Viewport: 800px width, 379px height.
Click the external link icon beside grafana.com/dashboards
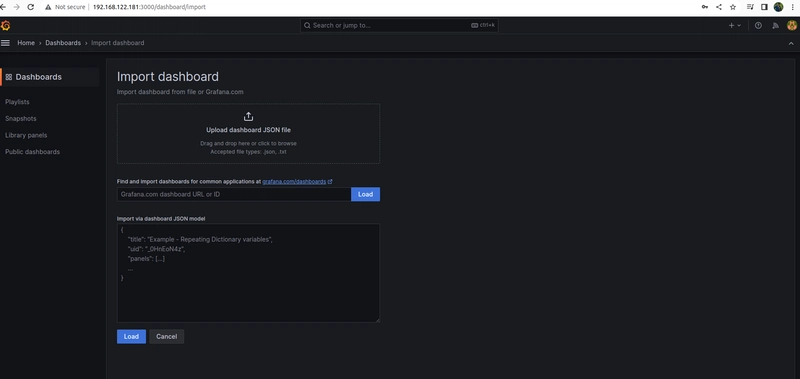pyautogui.click(x=330, y=181)
